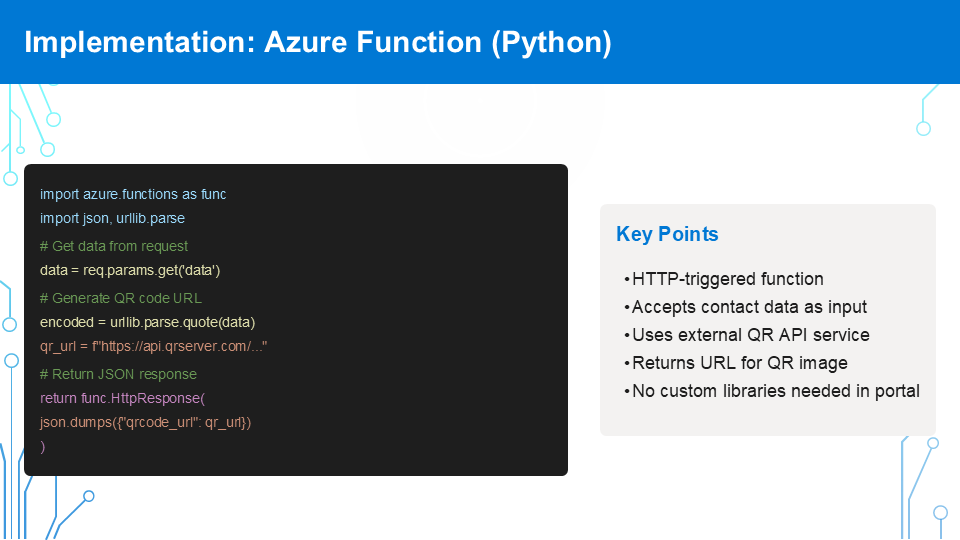Click the 'Accepts contact data as input' bullet
Image resolution: width=960 pixels, height=540 pixels.
click(749, 307)
